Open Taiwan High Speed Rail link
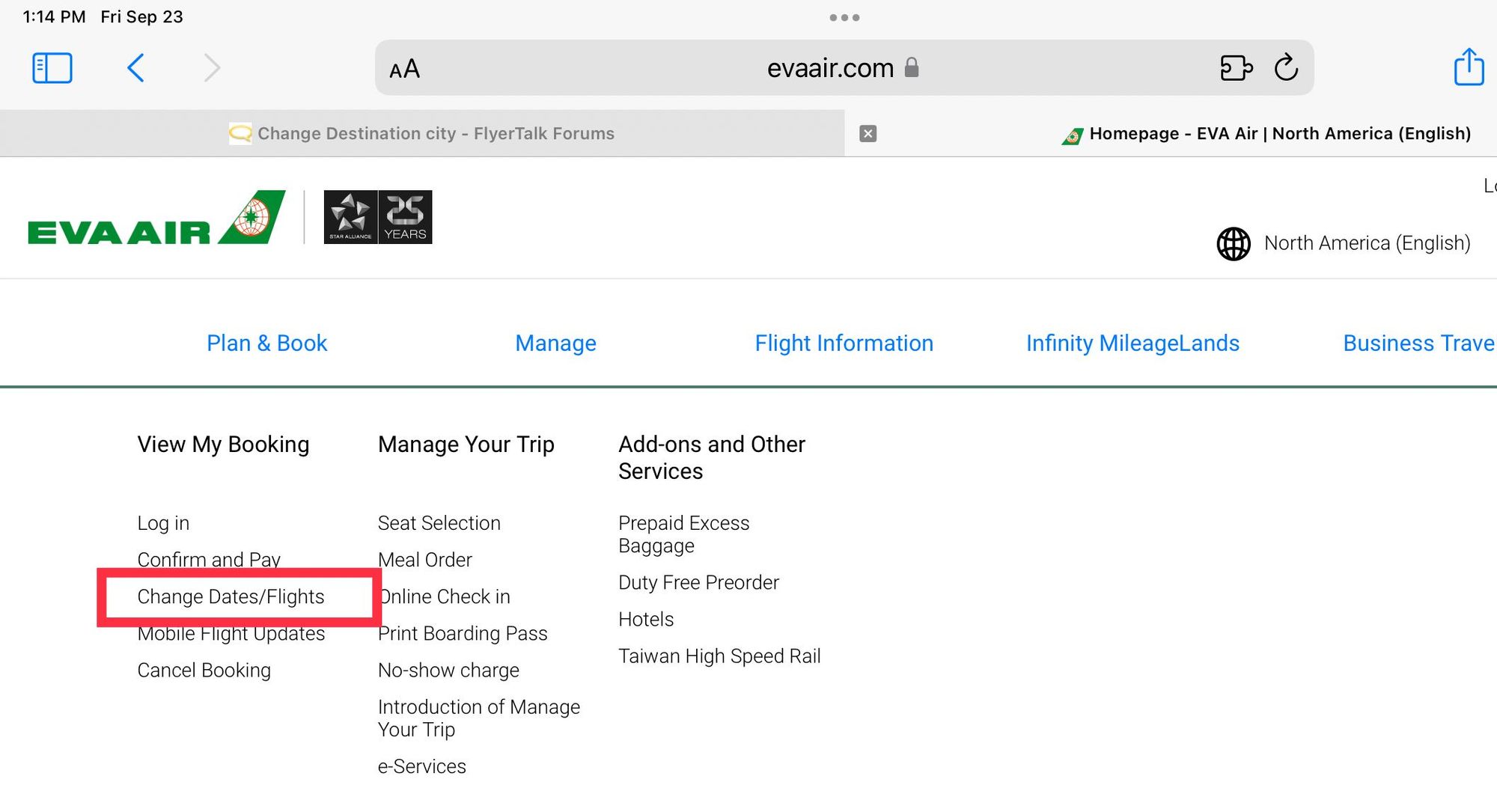Screen dimensions: 1497x812 point(719,656)
